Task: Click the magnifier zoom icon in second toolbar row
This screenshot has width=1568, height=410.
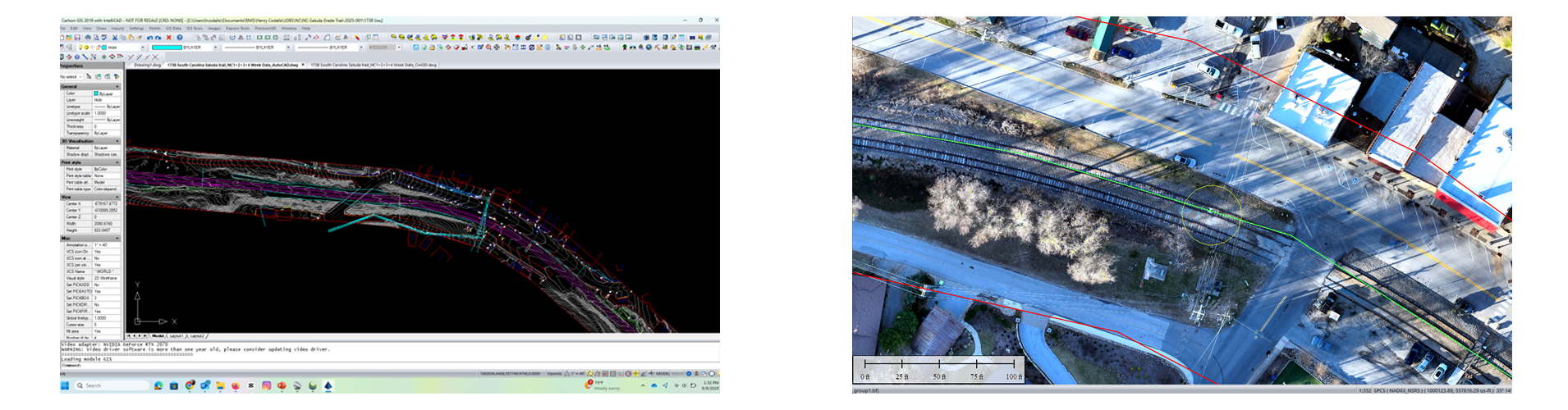Action: click(488, 48)
